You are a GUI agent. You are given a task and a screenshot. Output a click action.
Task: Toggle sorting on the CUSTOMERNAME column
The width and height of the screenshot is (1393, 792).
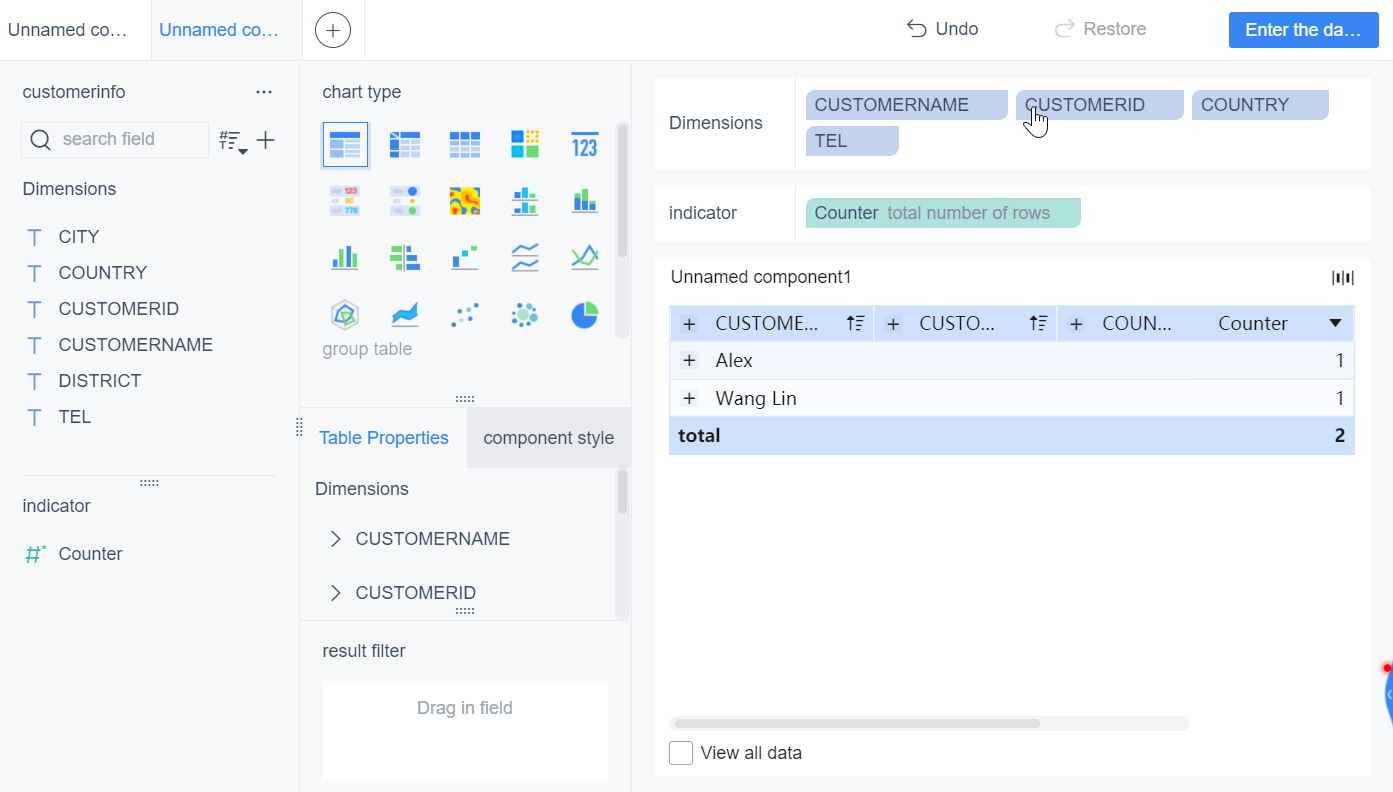[855, 323]
